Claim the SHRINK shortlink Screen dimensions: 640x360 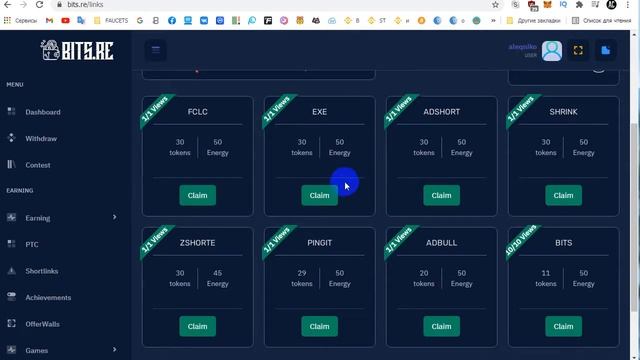coord(563,195)
